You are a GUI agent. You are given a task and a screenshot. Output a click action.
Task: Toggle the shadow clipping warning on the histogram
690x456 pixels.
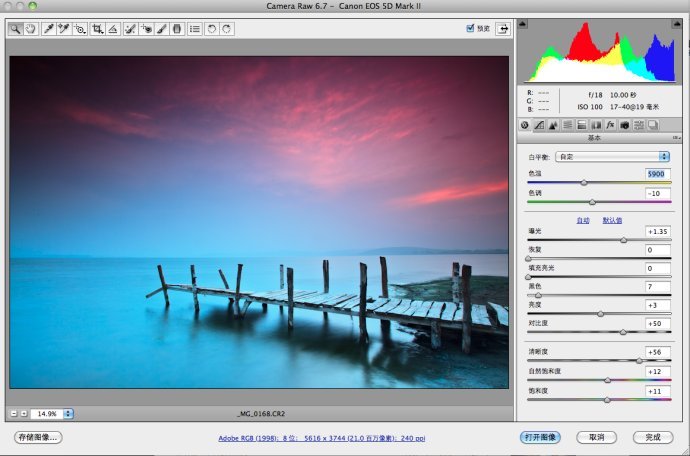click(522, 24)
